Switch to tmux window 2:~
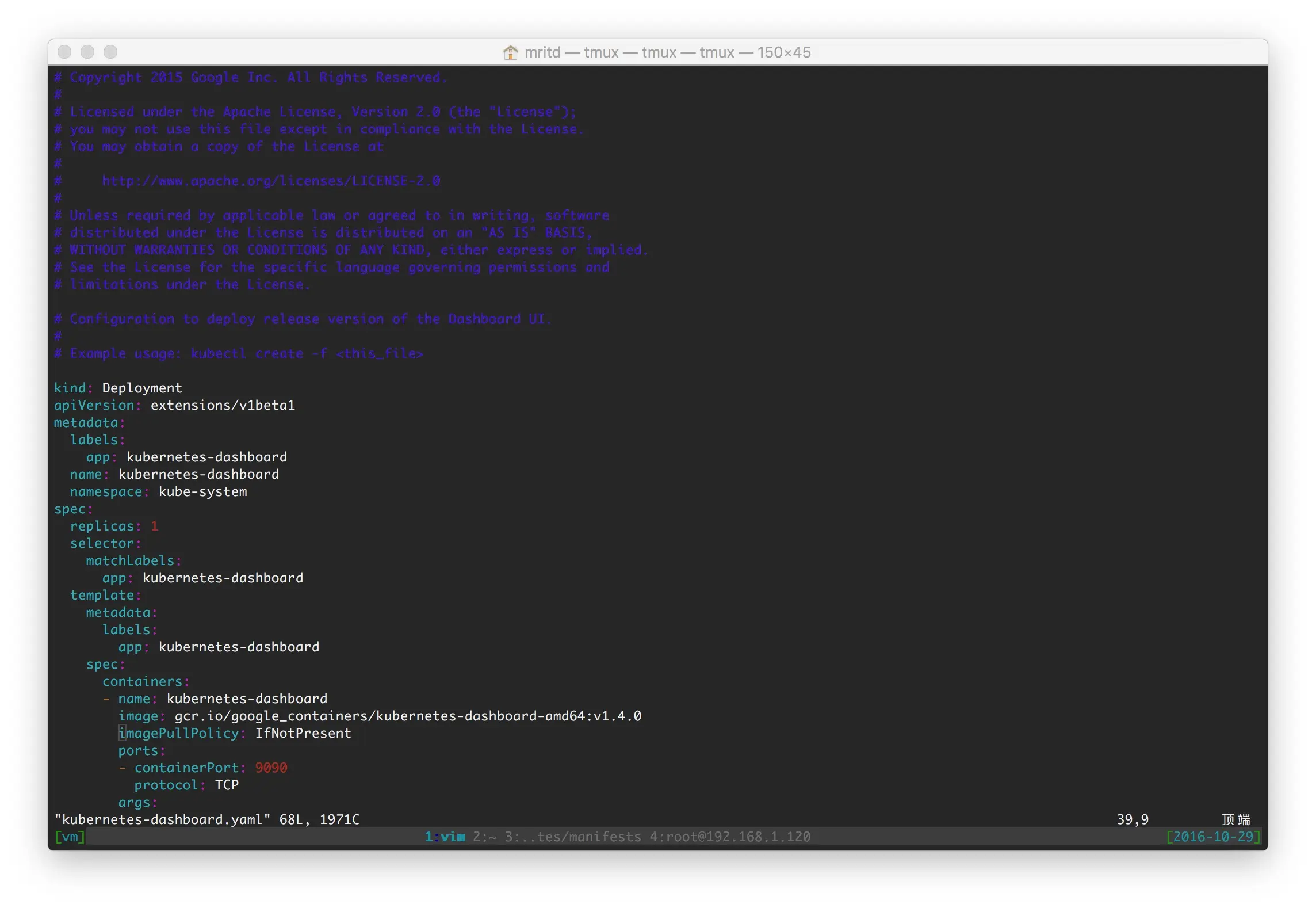This screenshot has height=908, width=1316. pyautogui.click(x=484, y=837)
